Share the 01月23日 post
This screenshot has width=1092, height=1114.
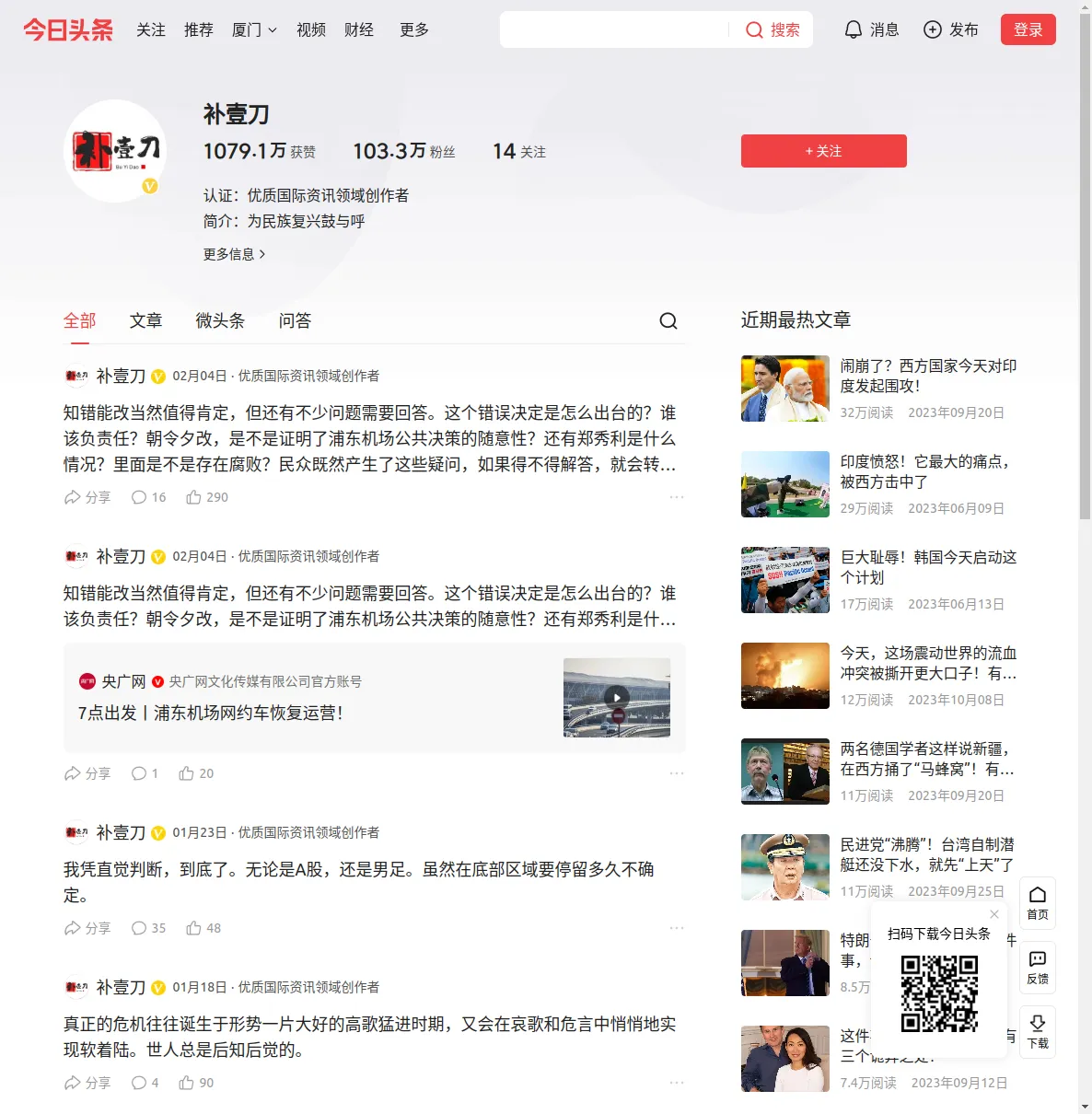87,928
